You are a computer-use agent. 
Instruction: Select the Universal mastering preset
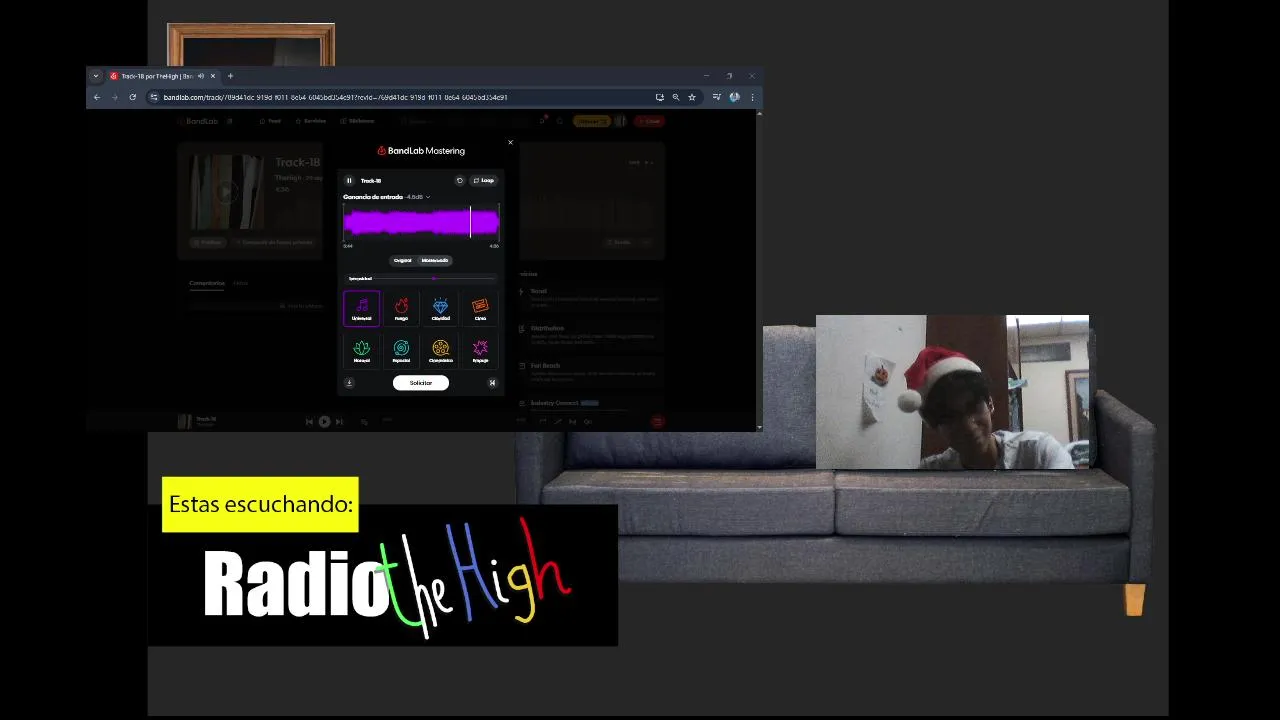pyautogui.click(x=361, y=308)
